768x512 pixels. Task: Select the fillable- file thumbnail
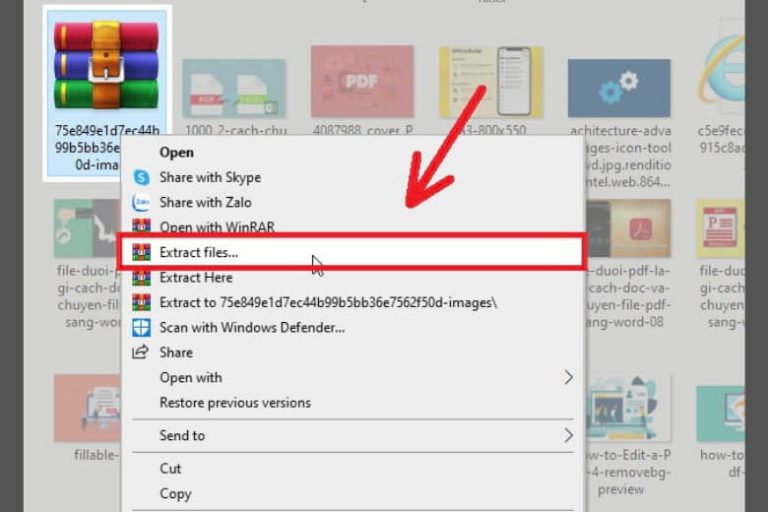[87, 409]
